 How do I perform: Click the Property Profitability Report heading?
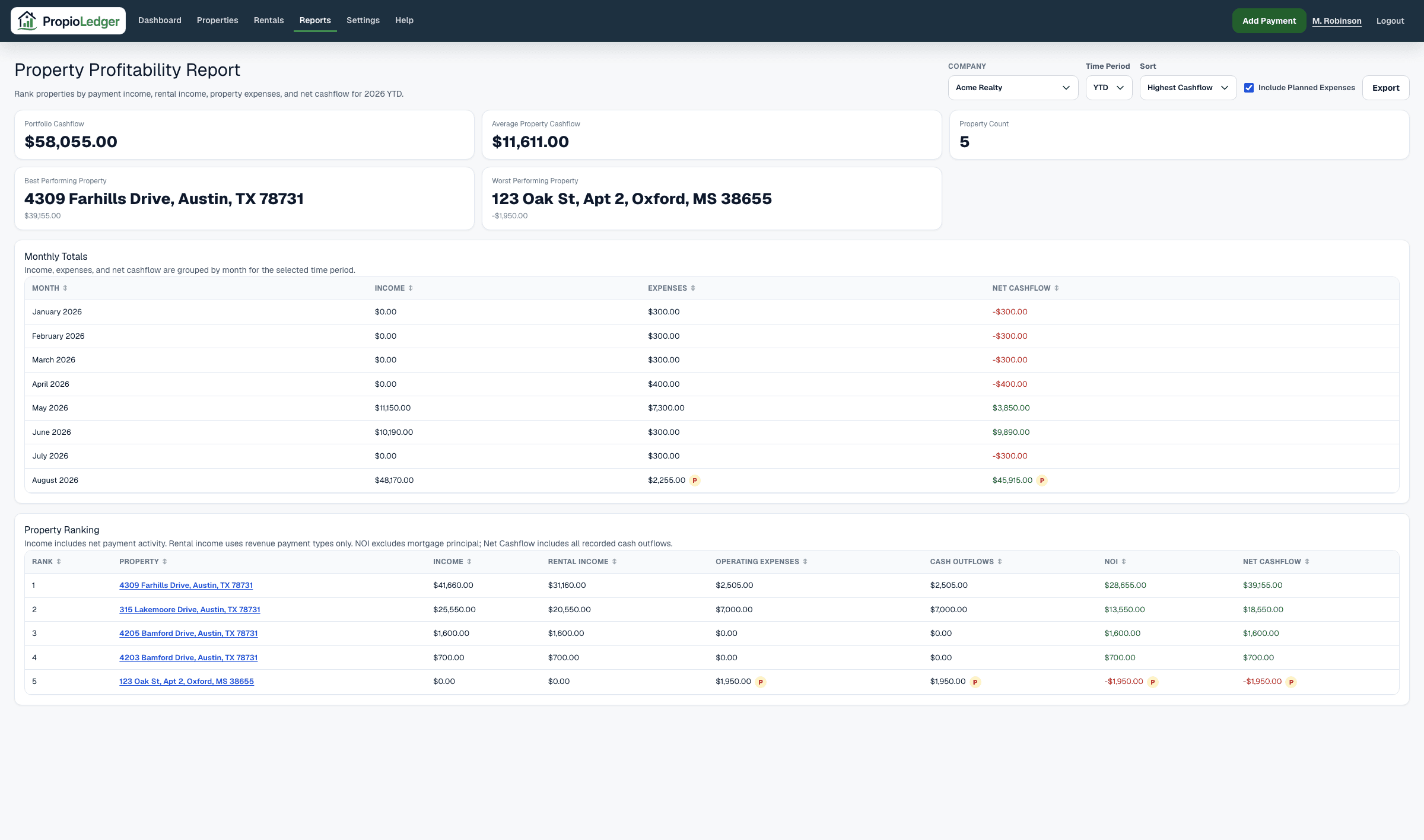127,70
